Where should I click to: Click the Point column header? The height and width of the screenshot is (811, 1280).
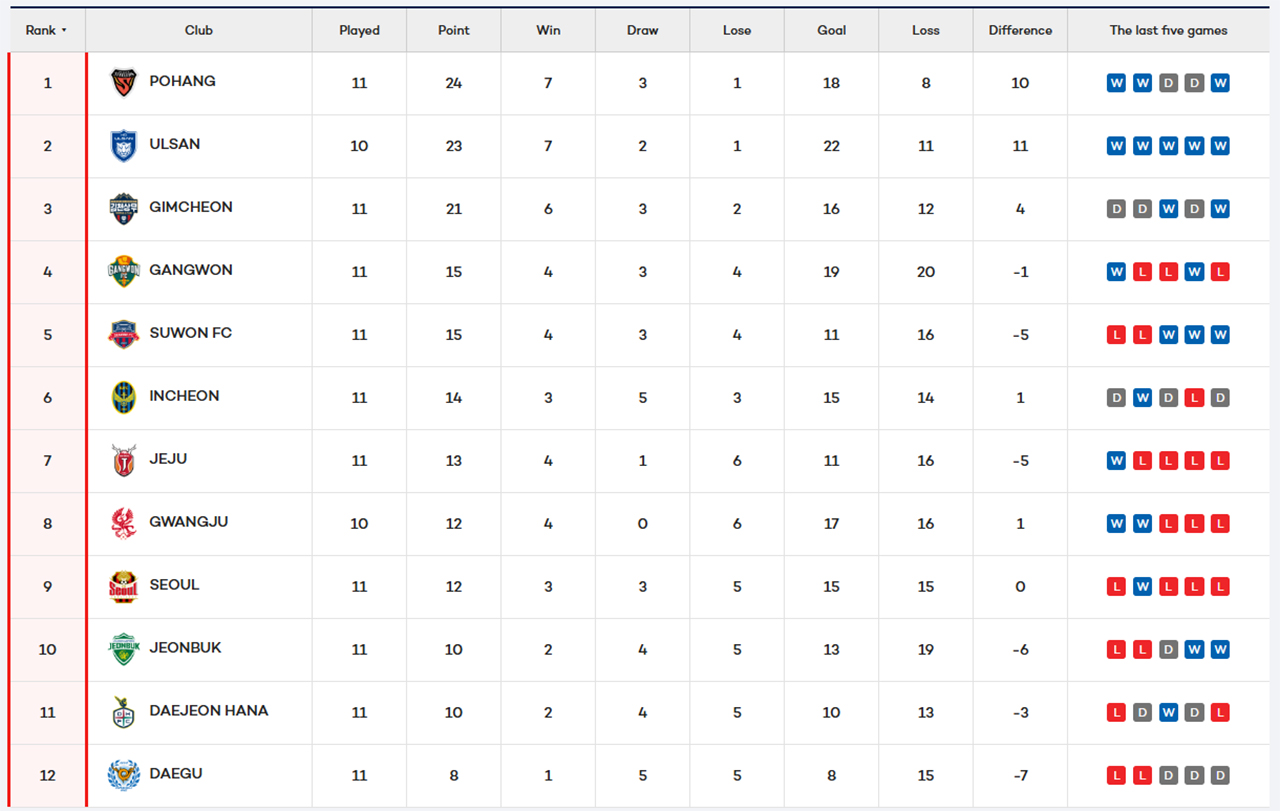(x=453, y=30)
